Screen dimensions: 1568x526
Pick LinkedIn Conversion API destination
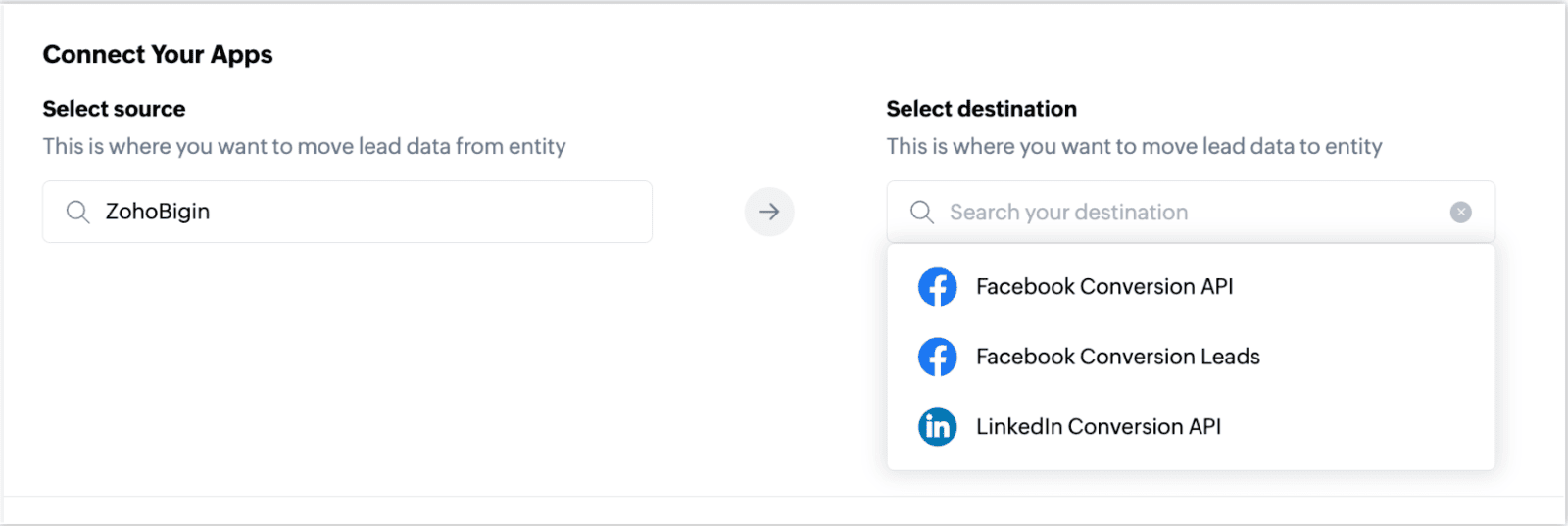pyautogui.click(x=1191, y=427)
